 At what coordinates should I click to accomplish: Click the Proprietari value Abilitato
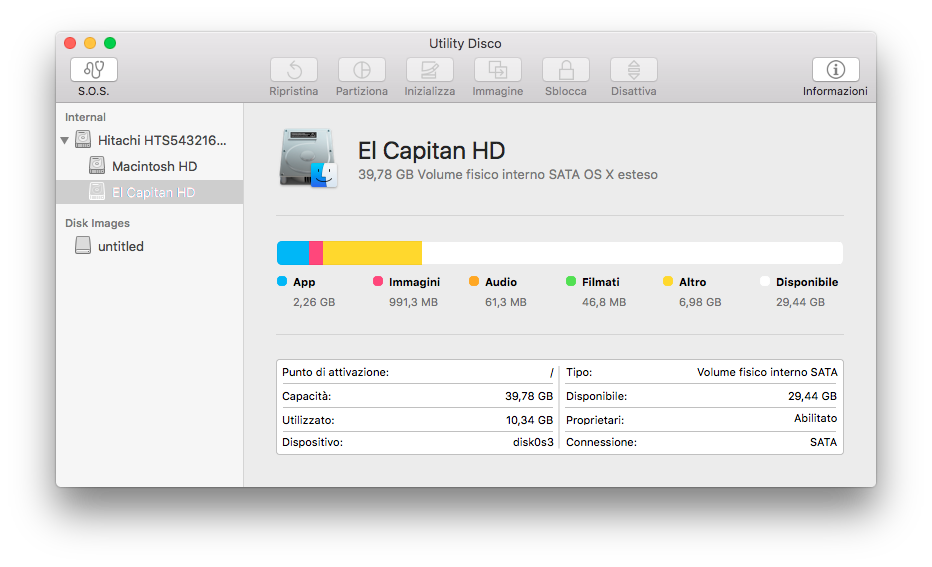(816, 418)
